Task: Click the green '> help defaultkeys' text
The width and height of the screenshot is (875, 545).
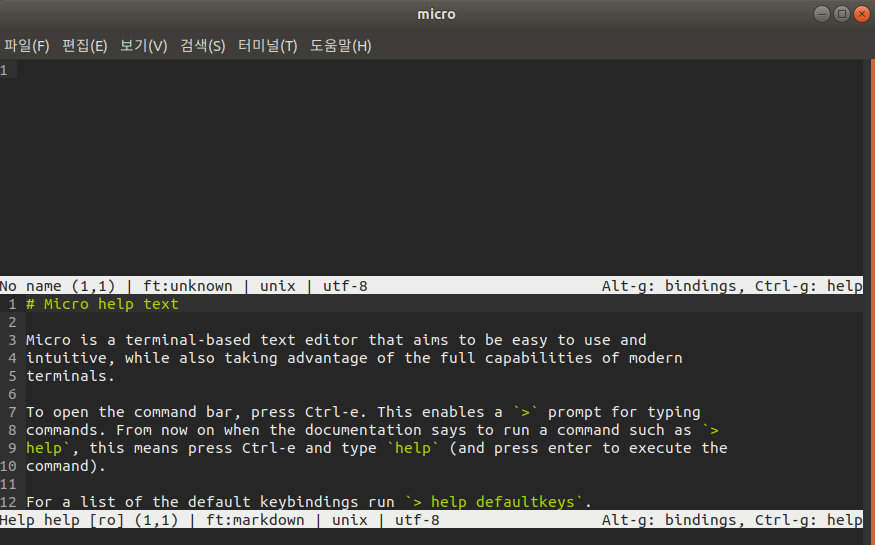Action: tap(494, 501)
